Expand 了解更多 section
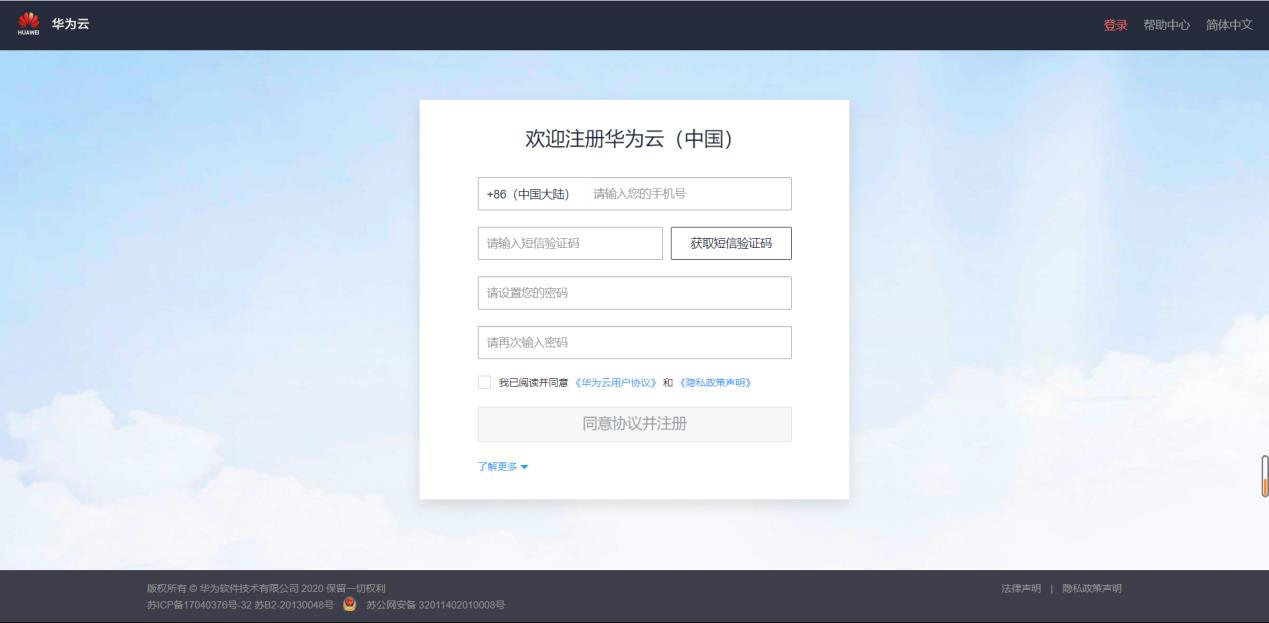Image resolution: width=1269 pixels, height=623 pixels. pyautogui.click(x=503, y=467)
